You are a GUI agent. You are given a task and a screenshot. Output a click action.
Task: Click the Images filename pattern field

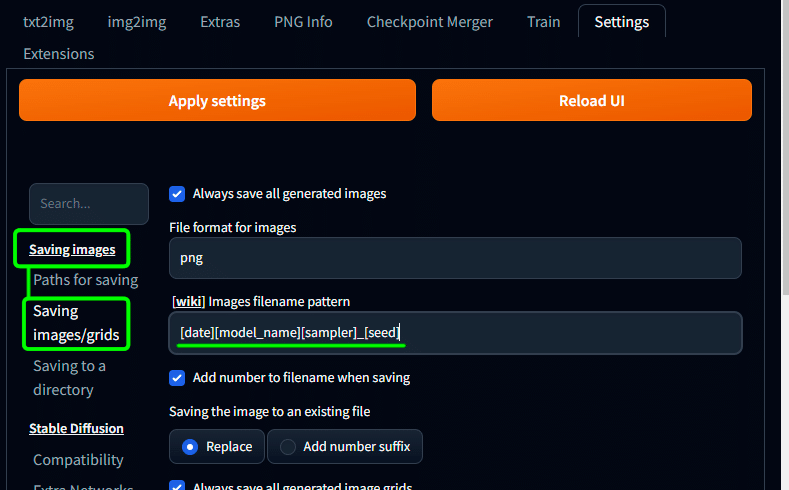455,333
